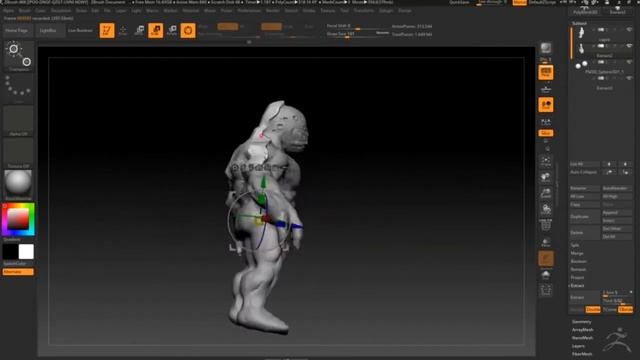Open the Document menu
The image size is (640, 360).
(x=61, y=11)
